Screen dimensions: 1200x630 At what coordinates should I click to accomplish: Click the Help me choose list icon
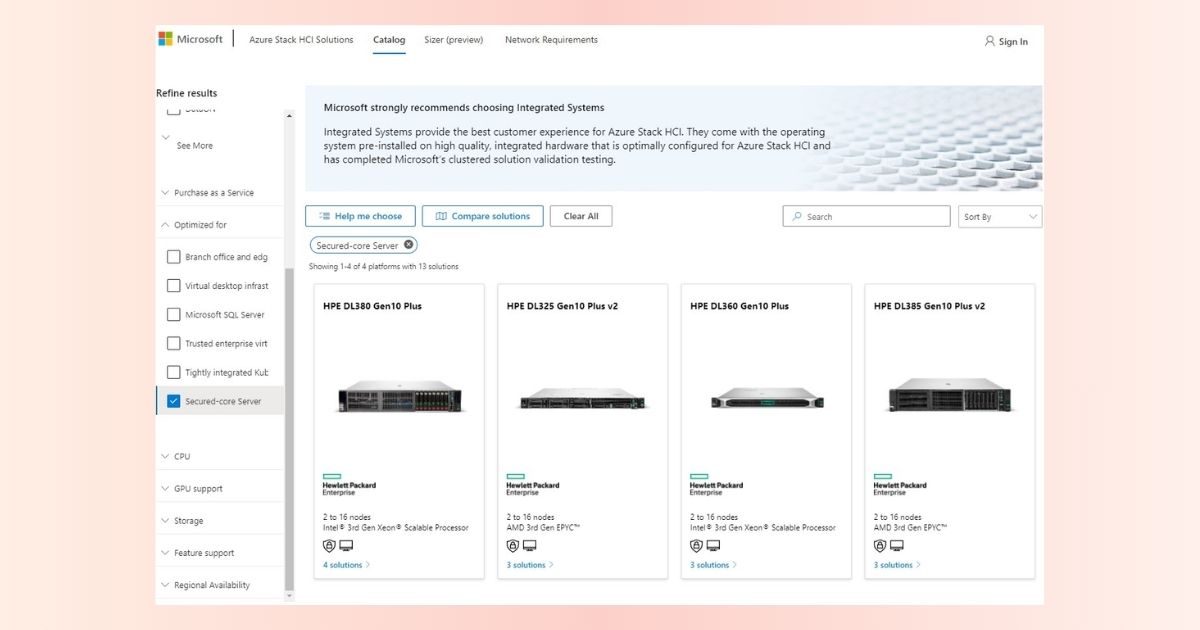324,216
